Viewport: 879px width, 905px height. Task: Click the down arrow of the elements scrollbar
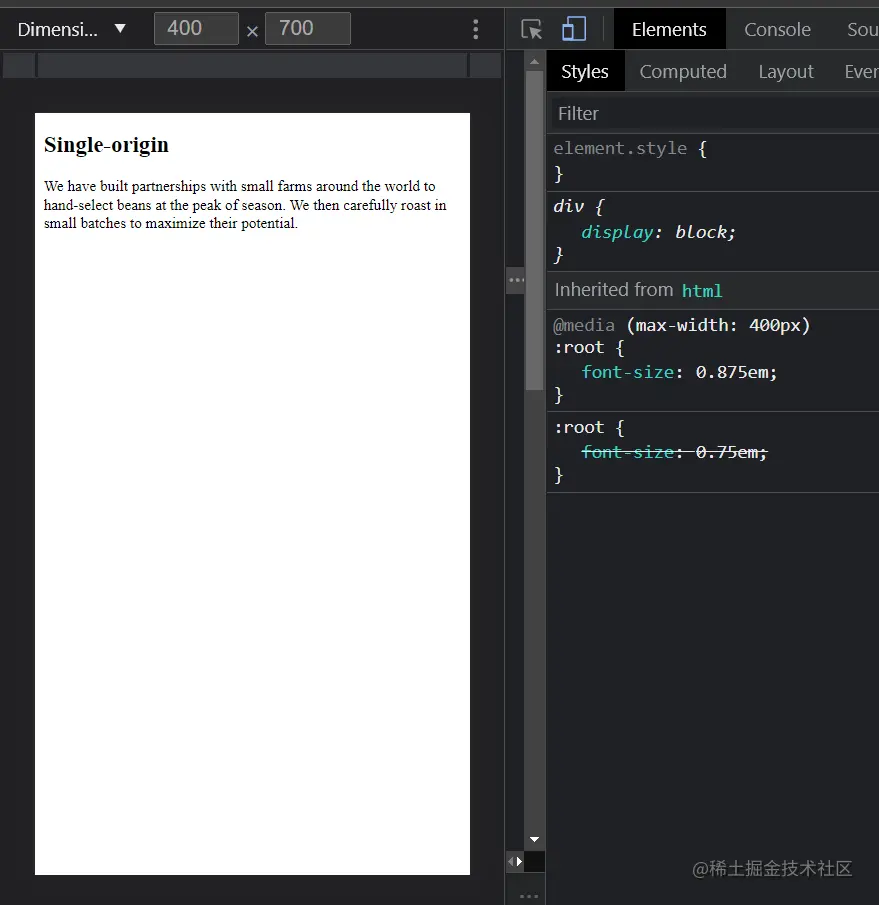click(534, 839)
